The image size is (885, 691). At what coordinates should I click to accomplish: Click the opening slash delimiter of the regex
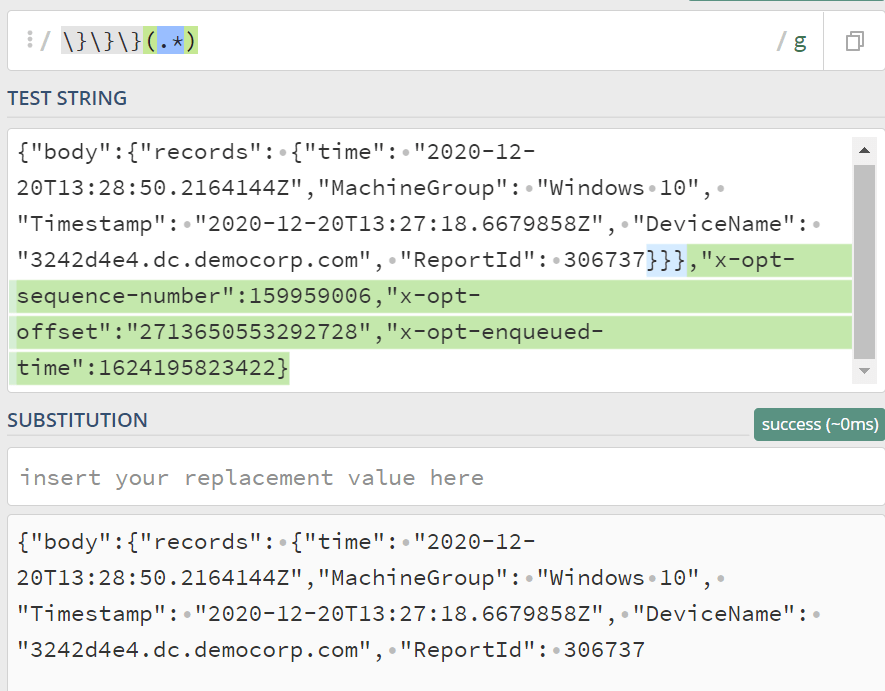(x=47, y=41)
